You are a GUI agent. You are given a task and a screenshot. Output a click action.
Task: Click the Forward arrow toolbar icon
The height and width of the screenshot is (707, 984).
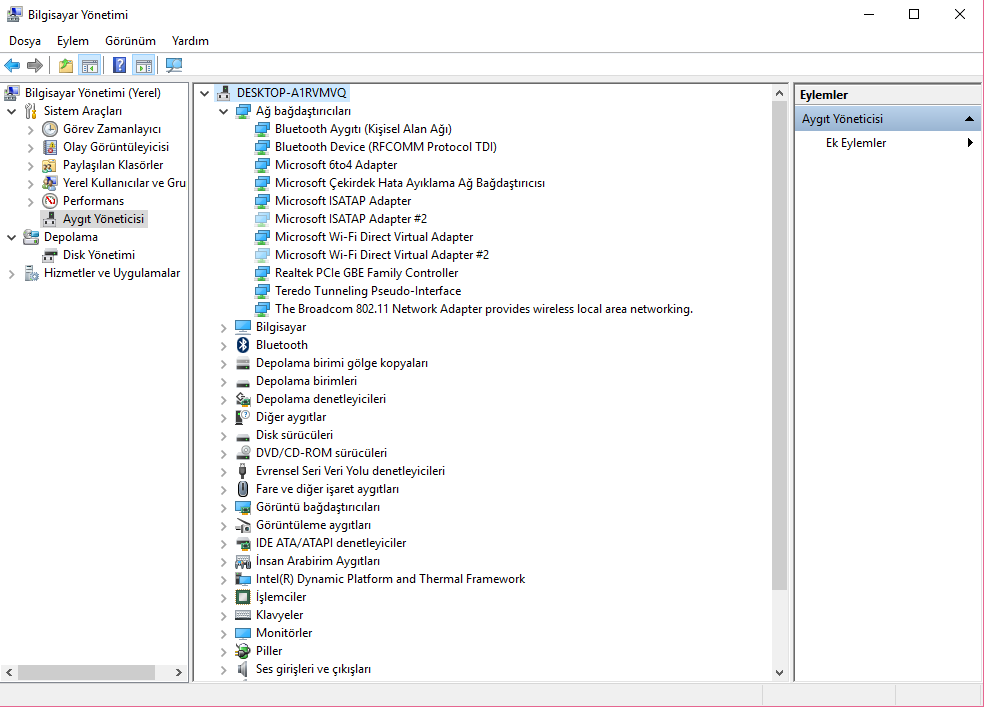point(35,65)
